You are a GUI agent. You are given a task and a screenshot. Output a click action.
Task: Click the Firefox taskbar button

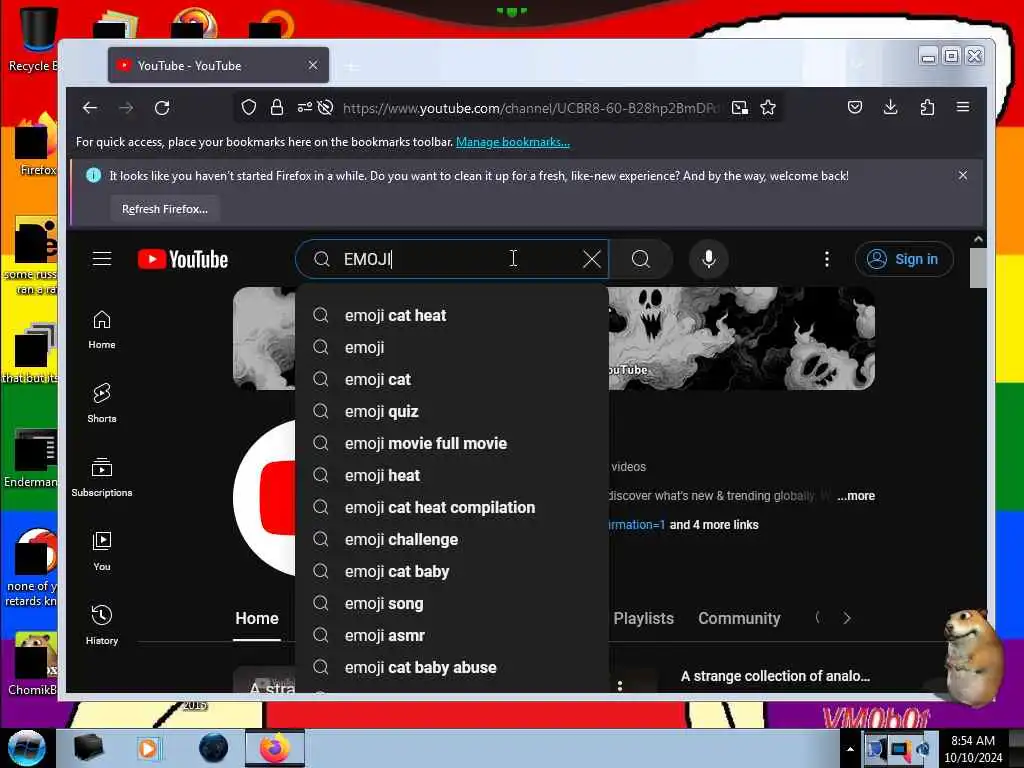point(275,748)
